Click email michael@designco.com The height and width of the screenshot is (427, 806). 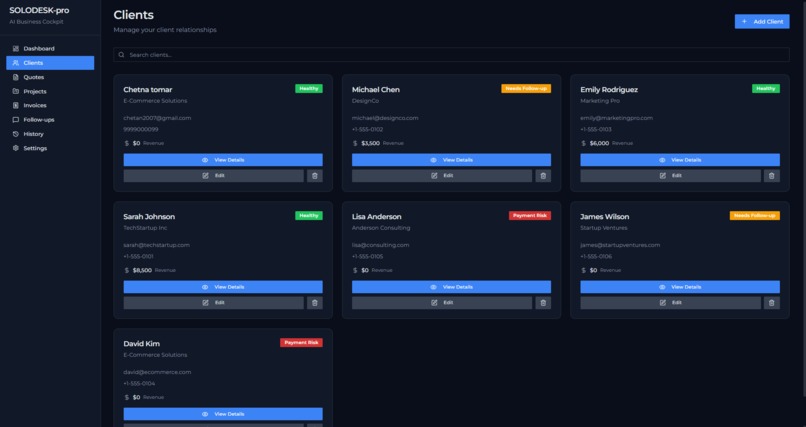pos(385,118)
